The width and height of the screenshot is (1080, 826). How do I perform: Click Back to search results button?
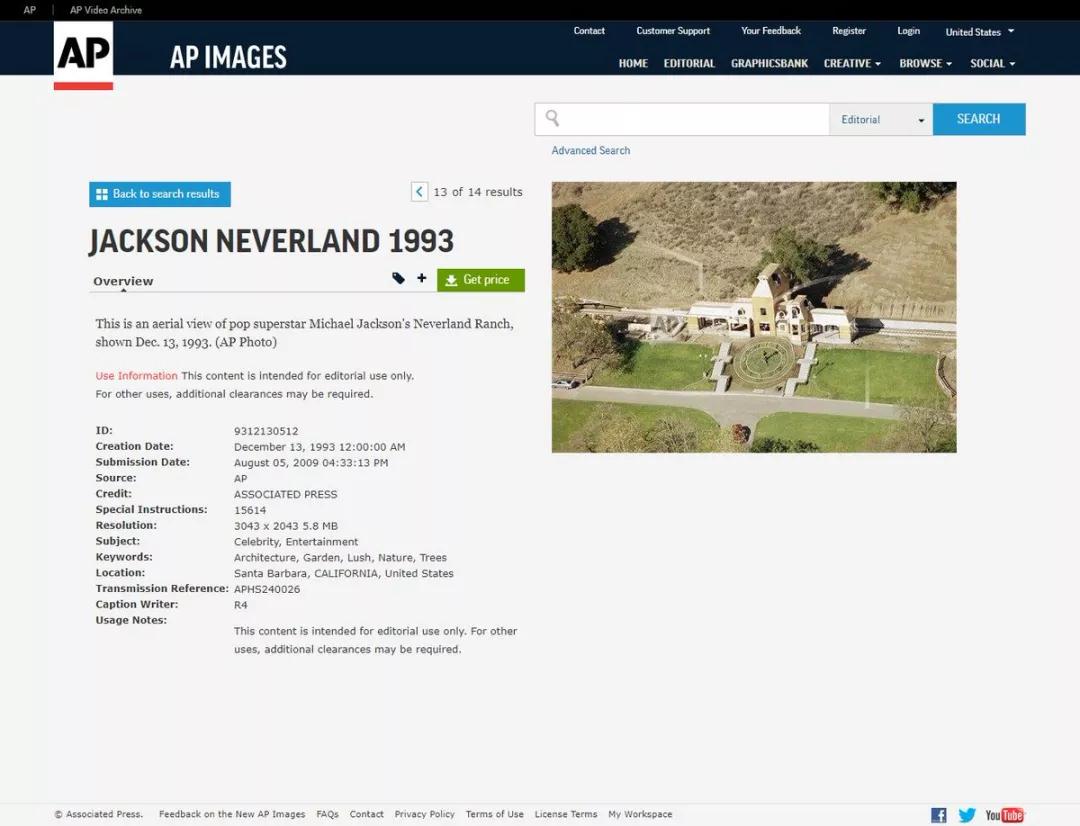click(x=160, y=194)
